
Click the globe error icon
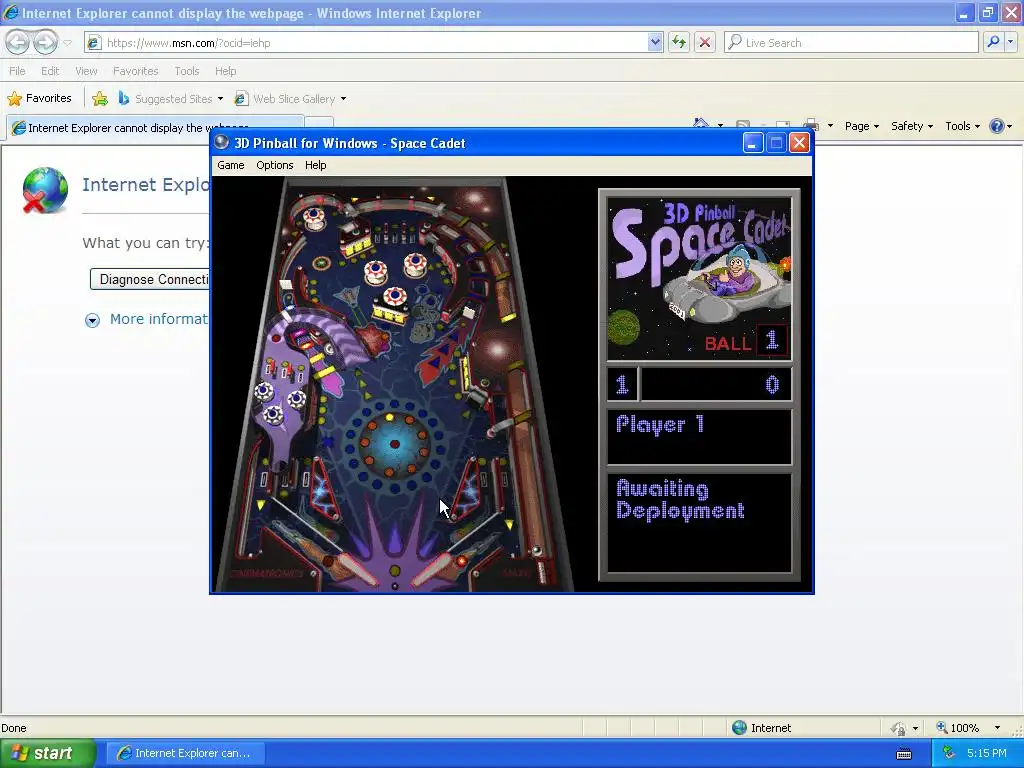click(45, 190)
